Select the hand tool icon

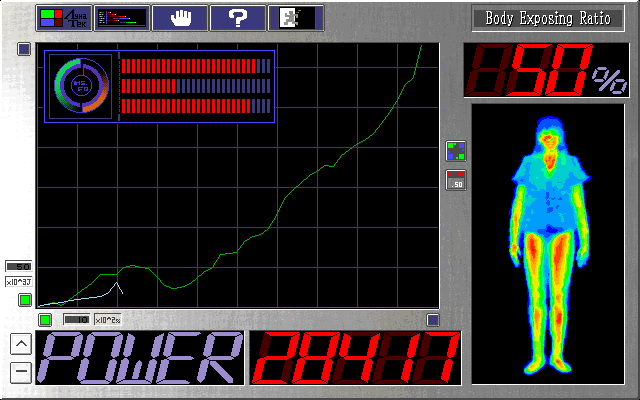(180, 17)
